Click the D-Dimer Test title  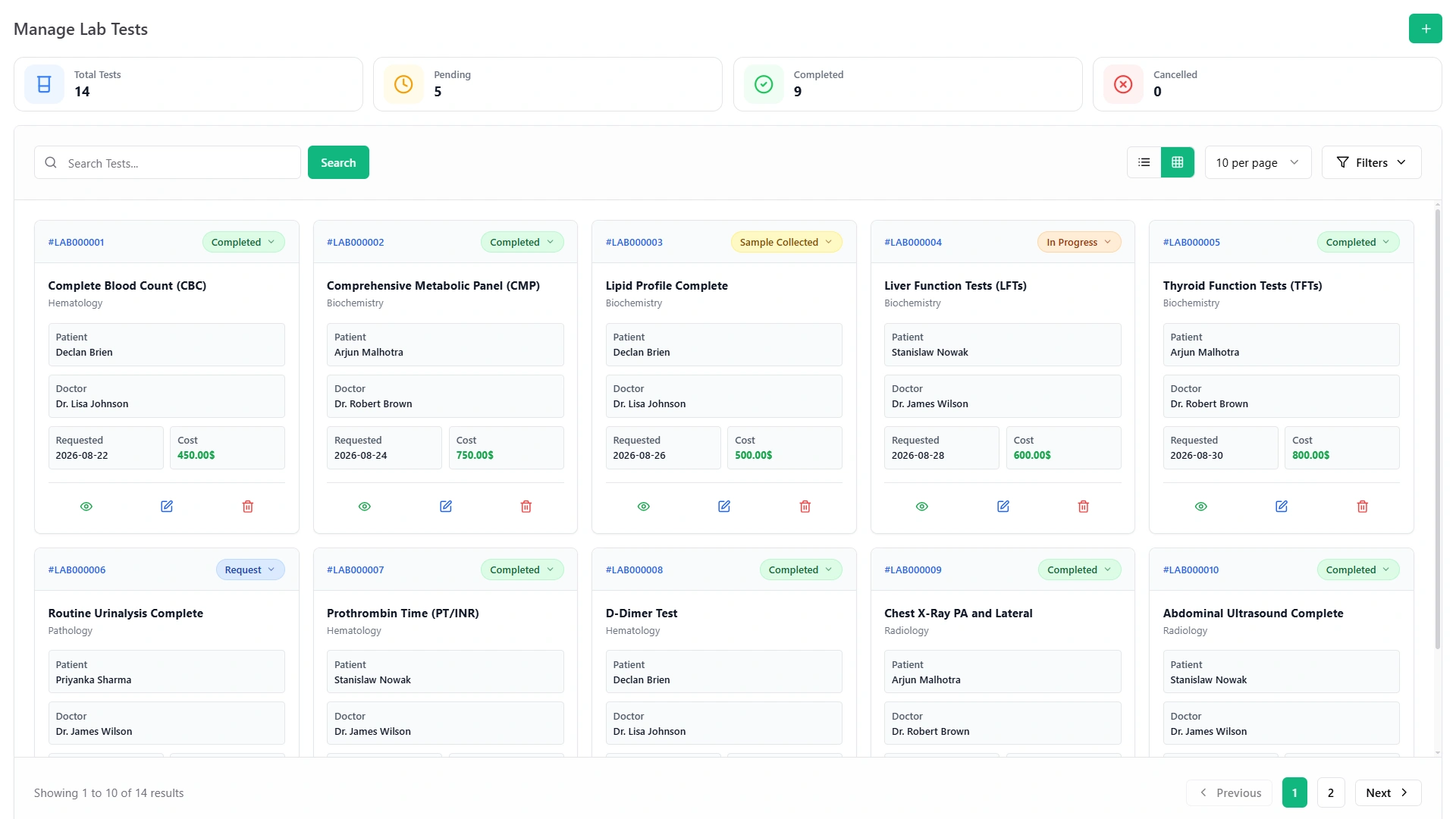pyautogui.click(x=642, y=613)
